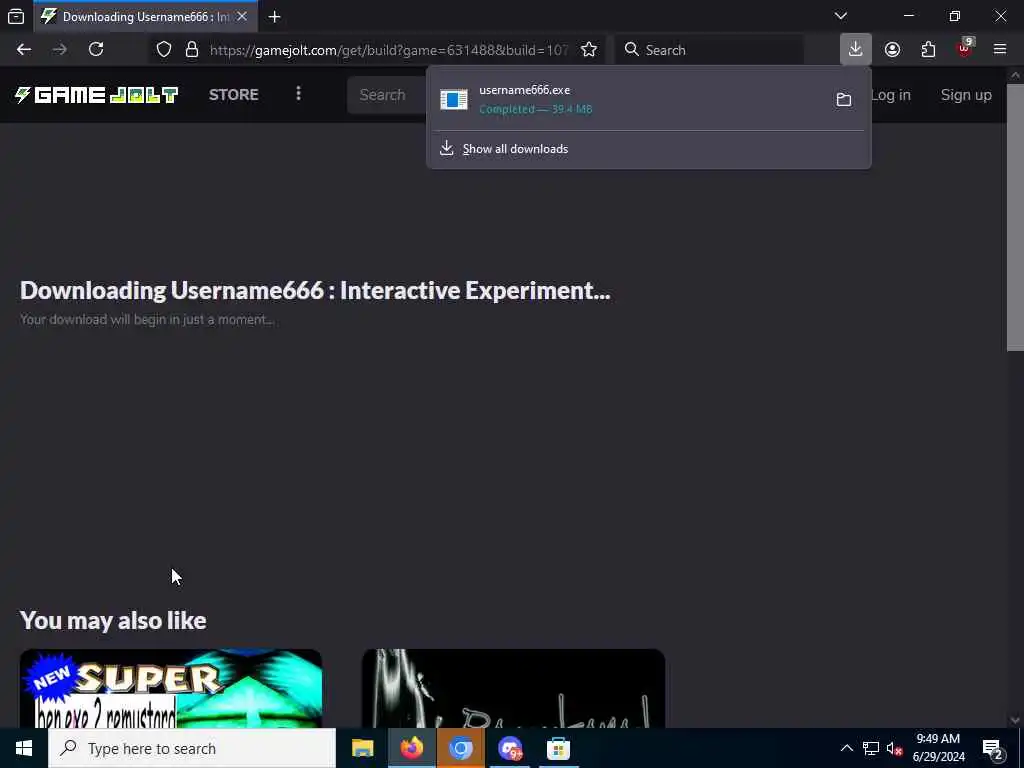
Task: Click Game Jolt site Search field
Action: click(387, 95)
